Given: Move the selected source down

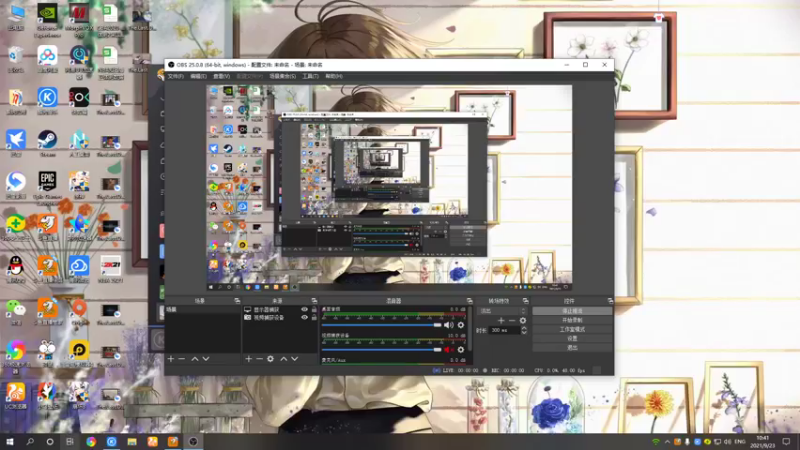Looking at the screenshot, I should [x=294, y=359].
